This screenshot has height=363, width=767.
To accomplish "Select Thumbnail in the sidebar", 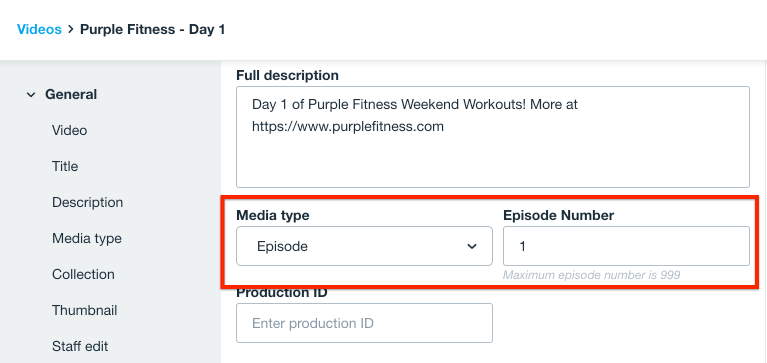I will [85, 311].
